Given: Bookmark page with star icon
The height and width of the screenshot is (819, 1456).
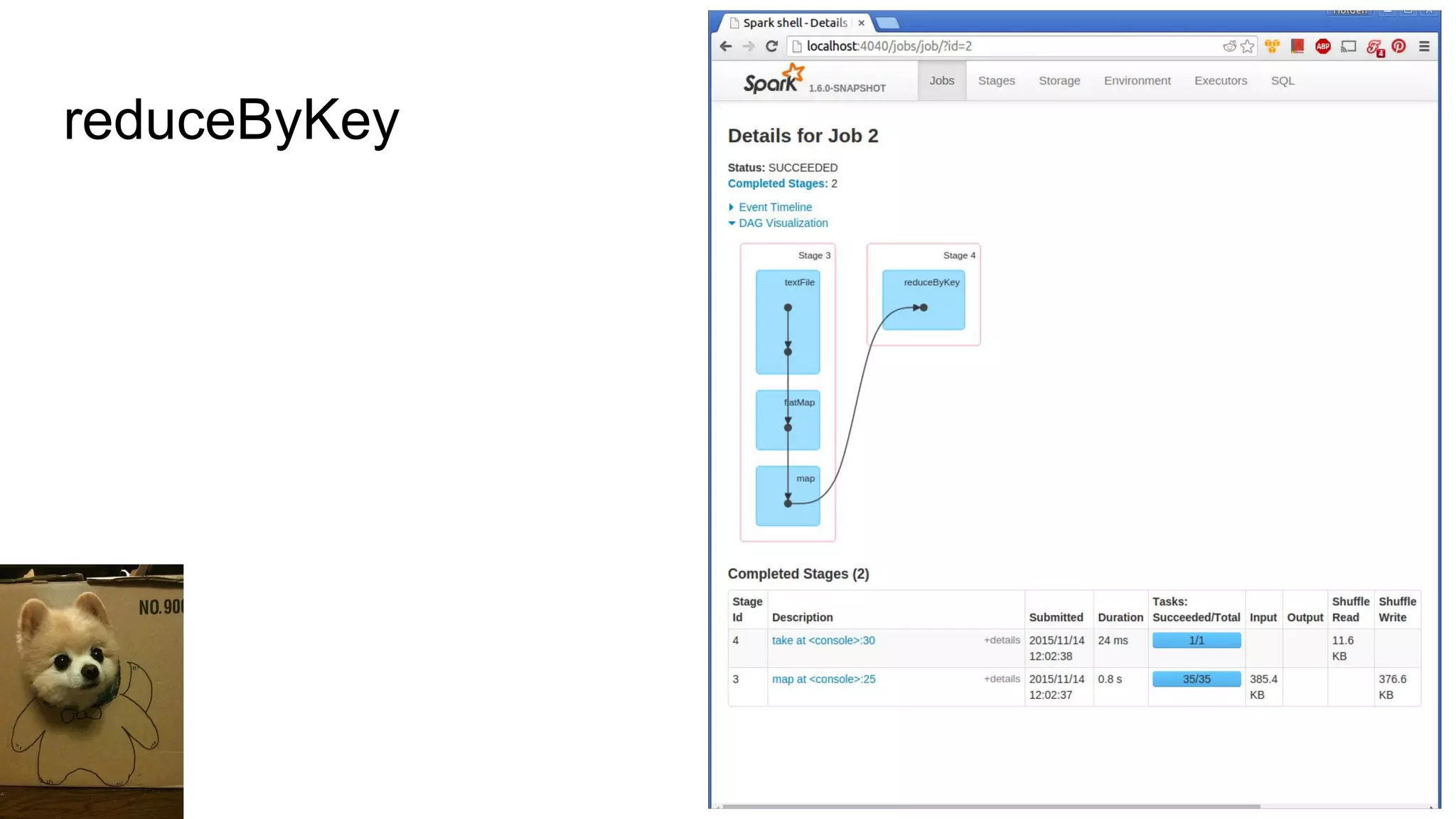Looking at the screenshot, I should point(1248,46).
